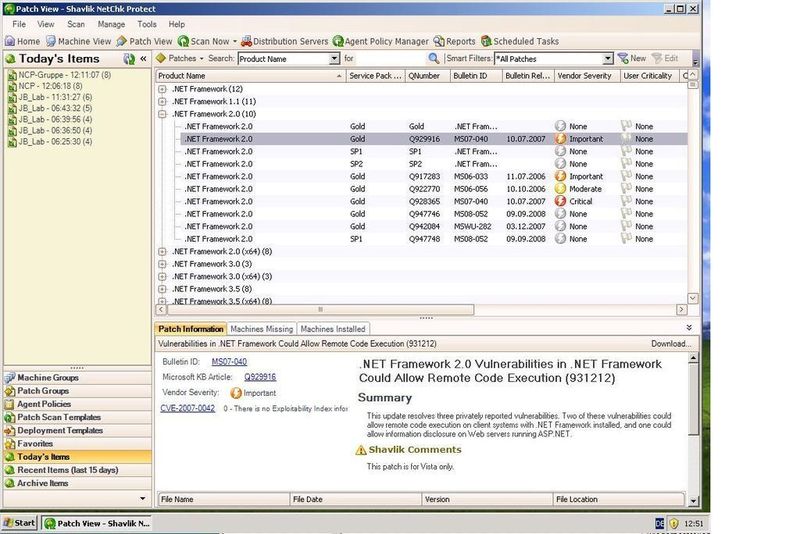Viewport: 800px width, 534px height.
Task: Switch to Machines Installed tab
Action: point(333,329)
